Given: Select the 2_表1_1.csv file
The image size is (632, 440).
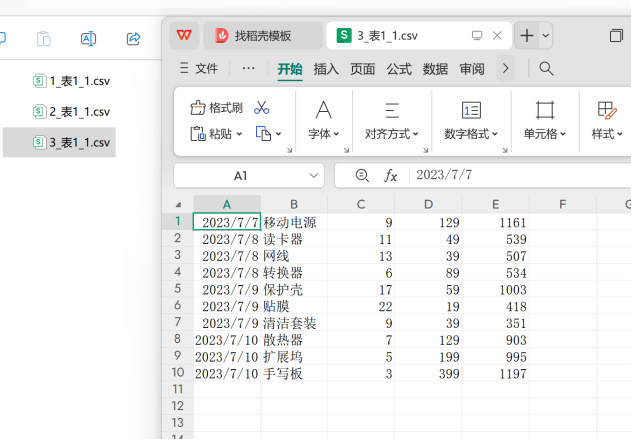Looking at the screenshot, I should 78,111.
